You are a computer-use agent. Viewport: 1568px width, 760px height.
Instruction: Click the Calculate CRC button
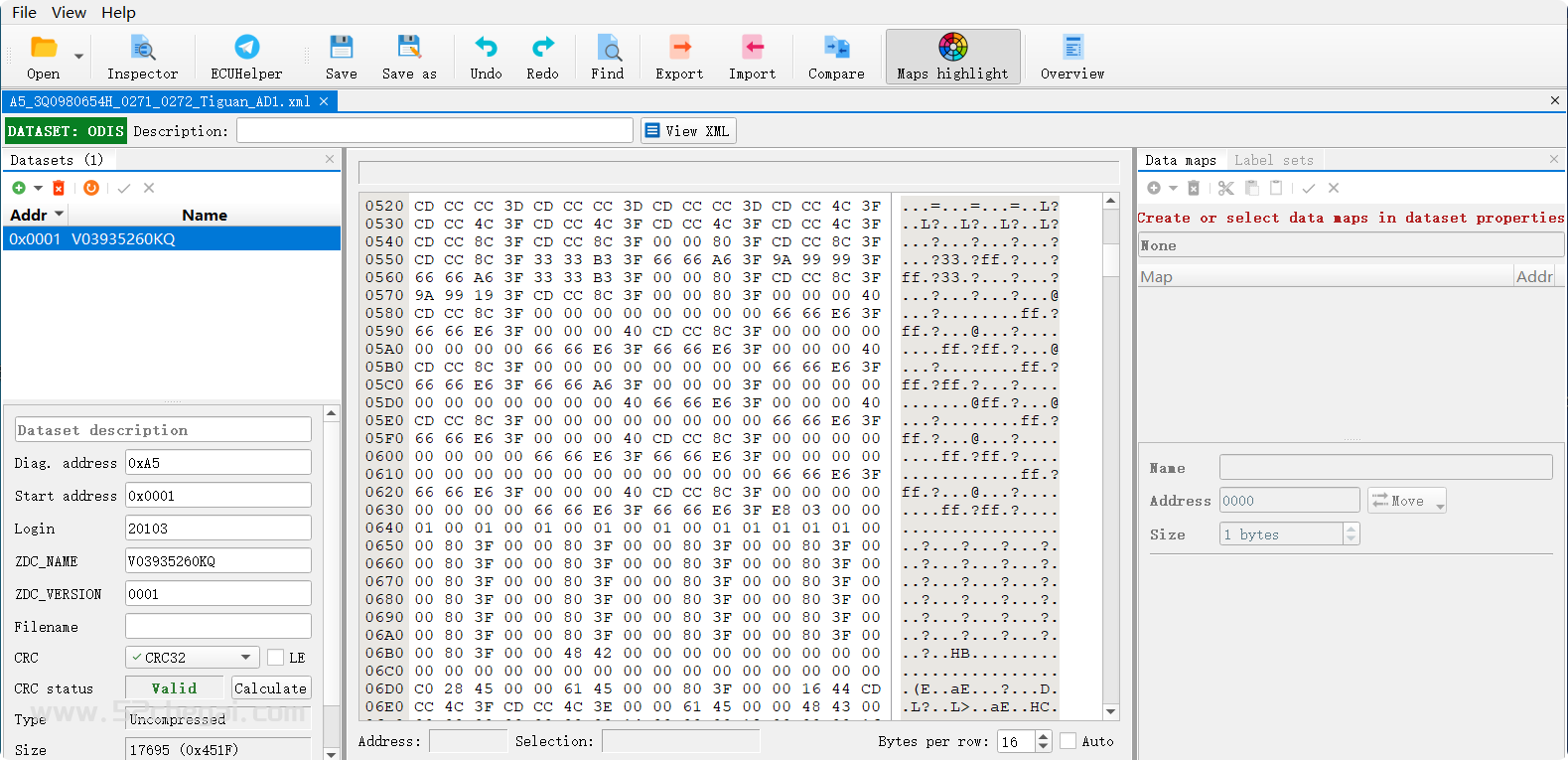click(x=270, y=688)
